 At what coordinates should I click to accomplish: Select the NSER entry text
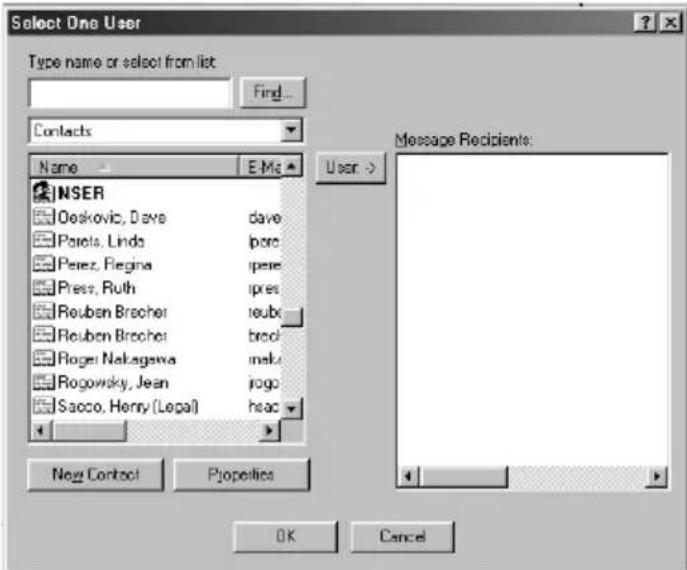coord(81,193)
